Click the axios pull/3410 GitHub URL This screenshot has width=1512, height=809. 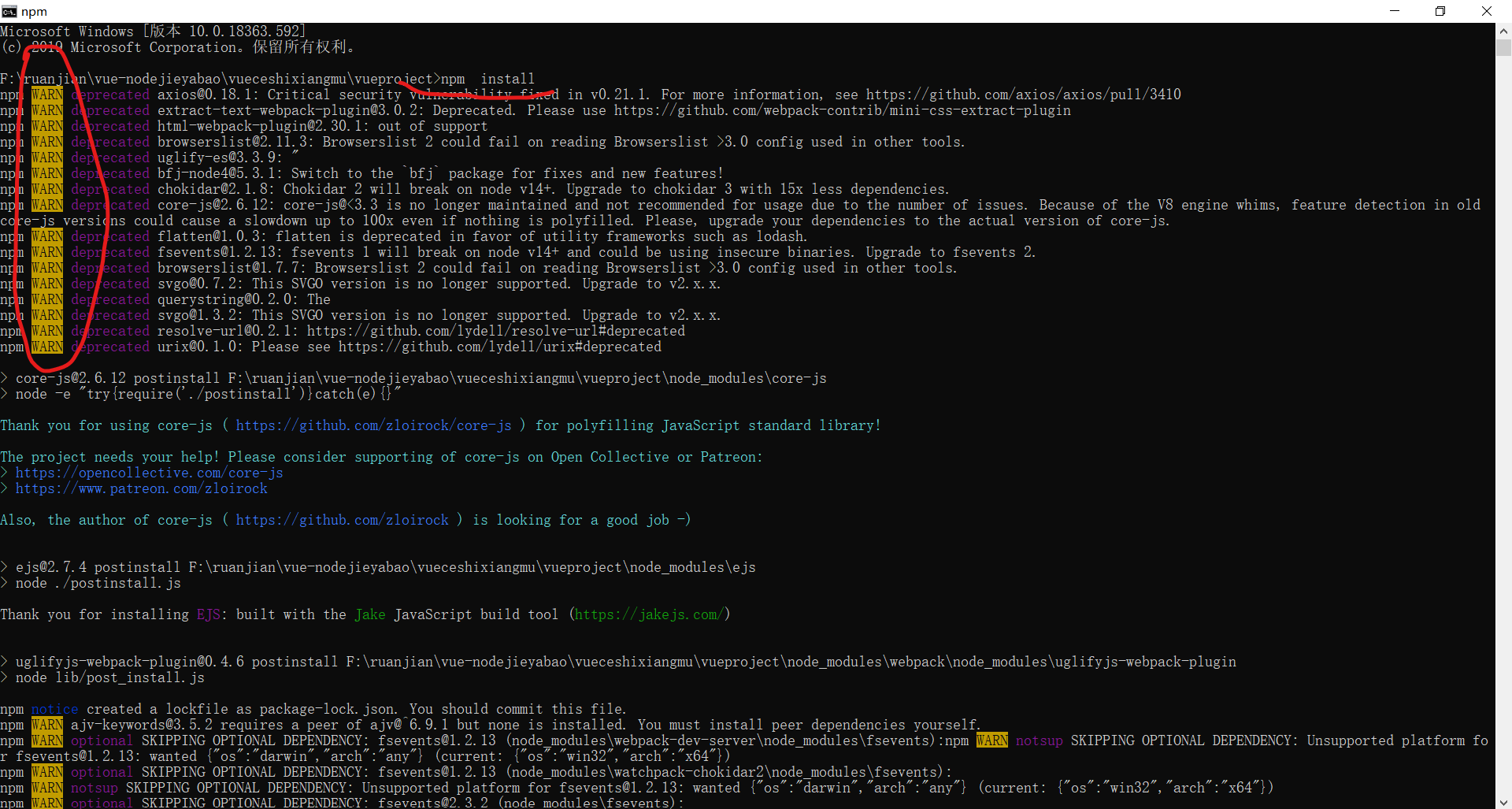tap(1024, 95)
